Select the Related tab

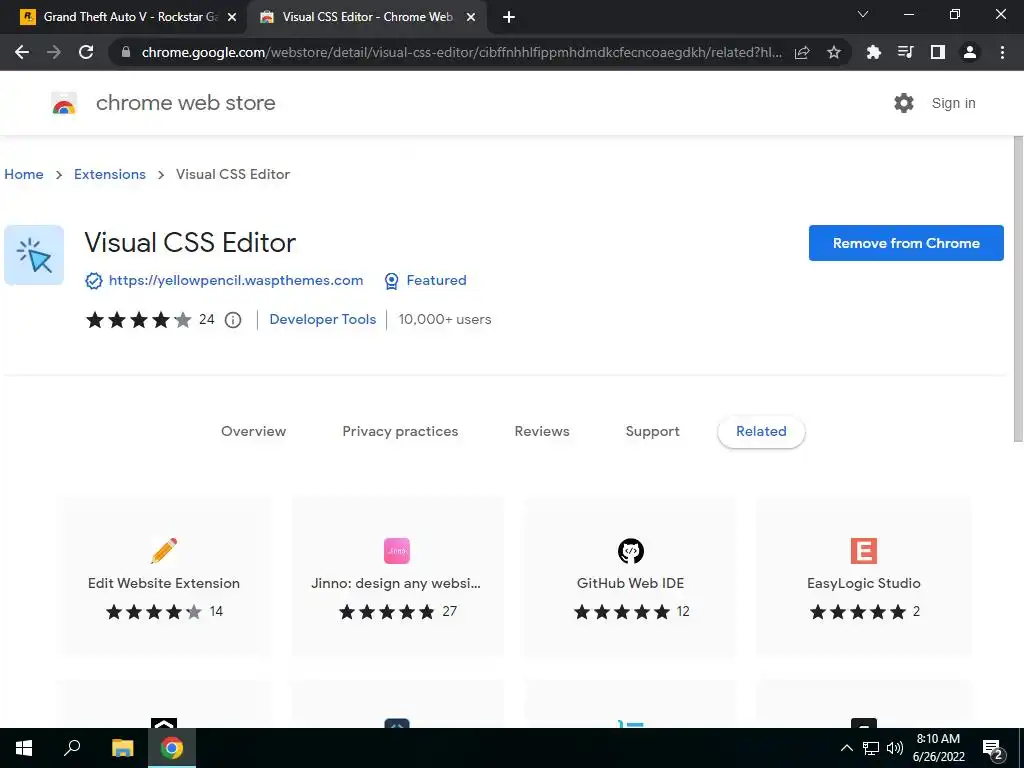[x=761, y=432]
